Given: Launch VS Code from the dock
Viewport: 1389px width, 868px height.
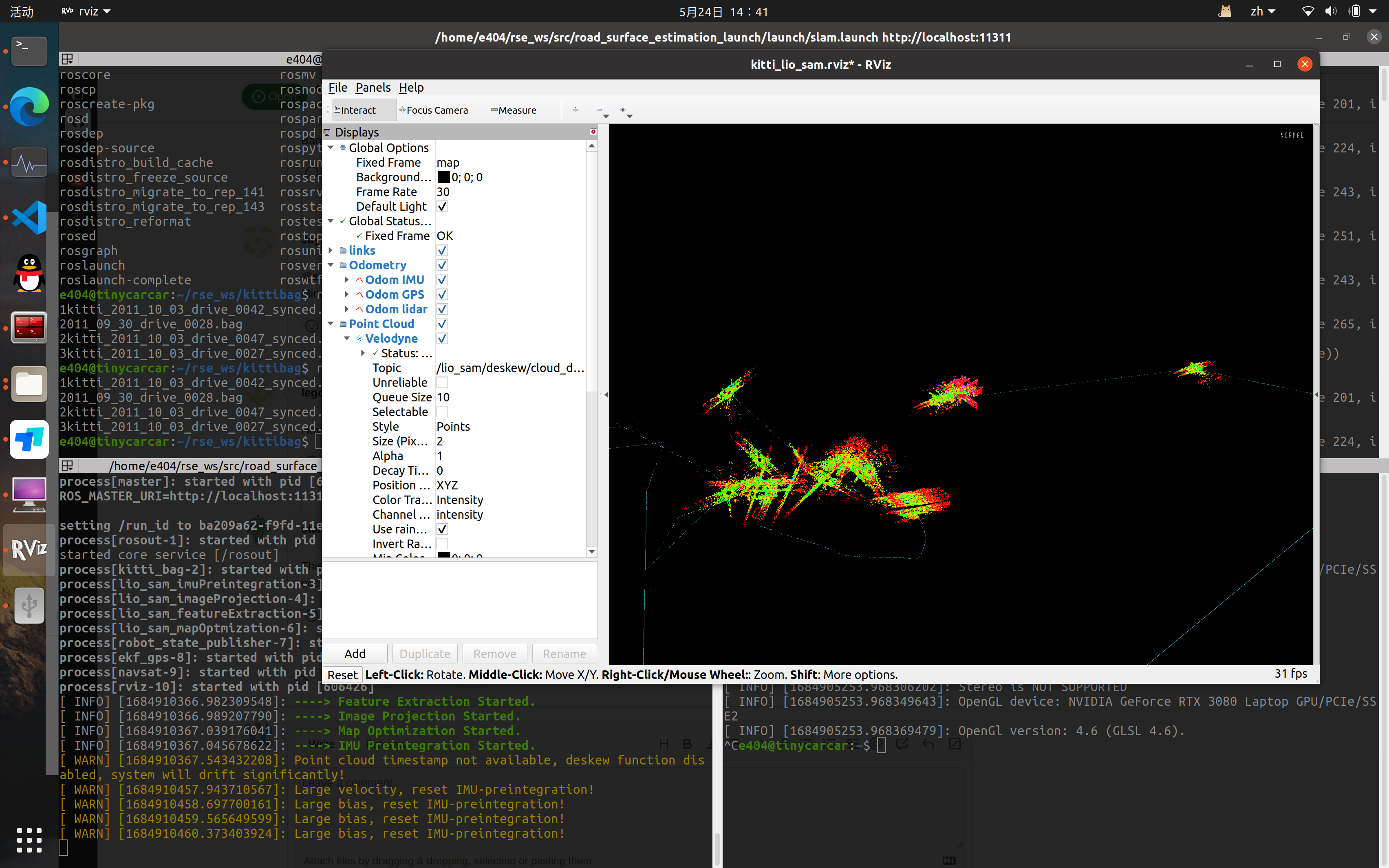Looking at the screenshot, I should 29,218.
